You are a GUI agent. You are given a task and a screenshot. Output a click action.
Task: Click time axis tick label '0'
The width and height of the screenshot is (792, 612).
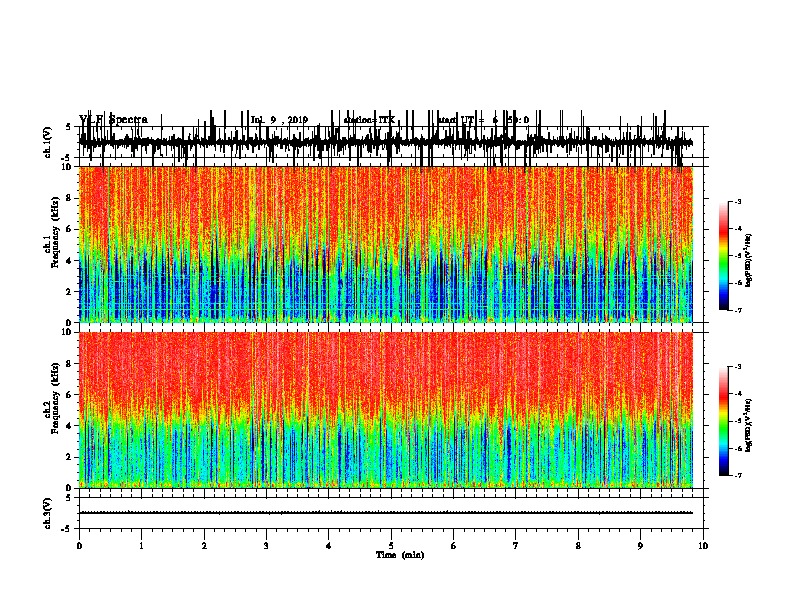pyautogui.click(x=79, y=546)
